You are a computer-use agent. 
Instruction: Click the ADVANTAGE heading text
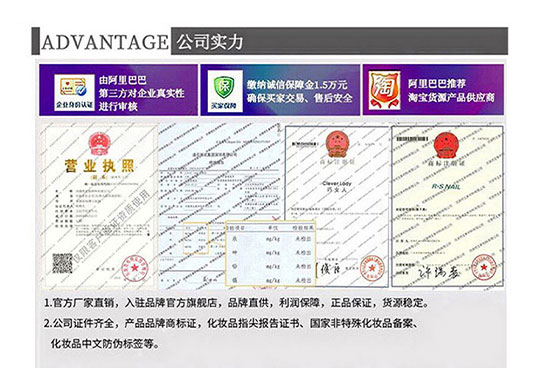[x=105, y=42]
